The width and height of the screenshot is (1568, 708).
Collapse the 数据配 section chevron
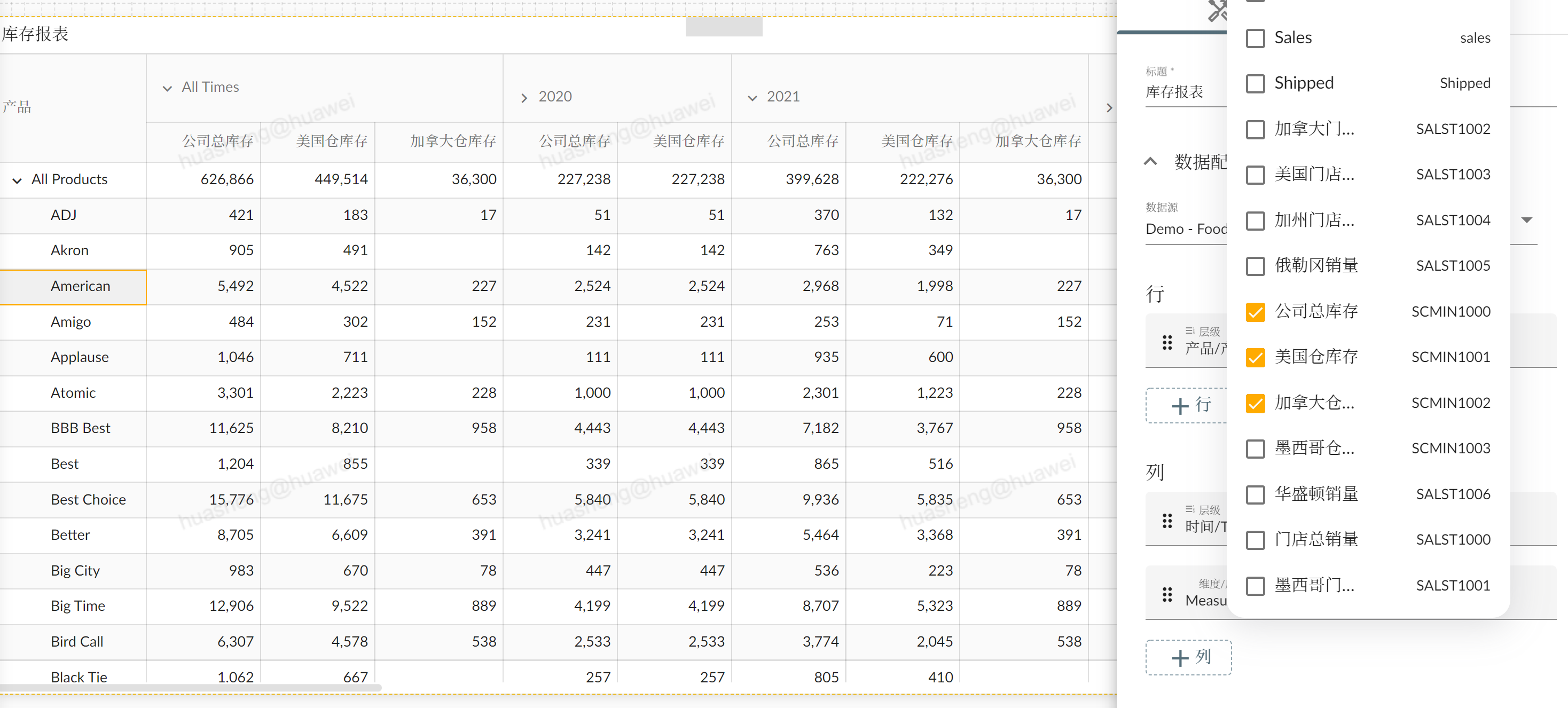(1150, 161)
